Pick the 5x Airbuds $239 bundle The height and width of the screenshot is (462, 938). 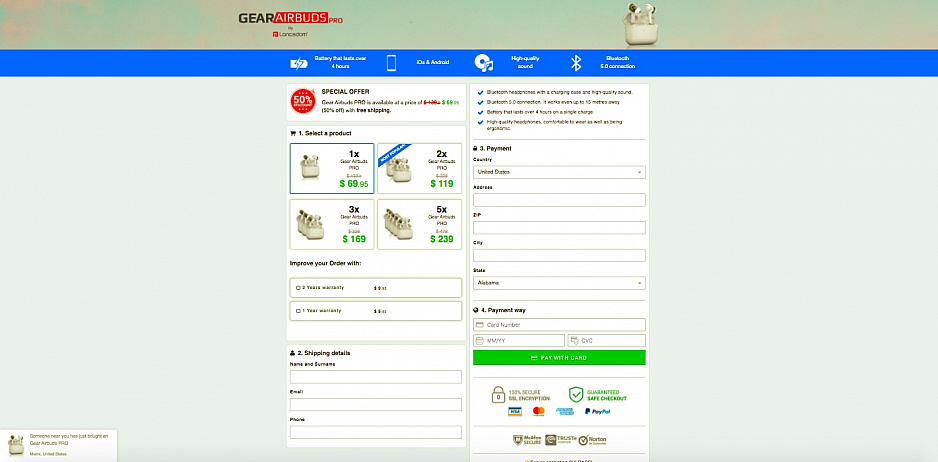click(419, 225)
